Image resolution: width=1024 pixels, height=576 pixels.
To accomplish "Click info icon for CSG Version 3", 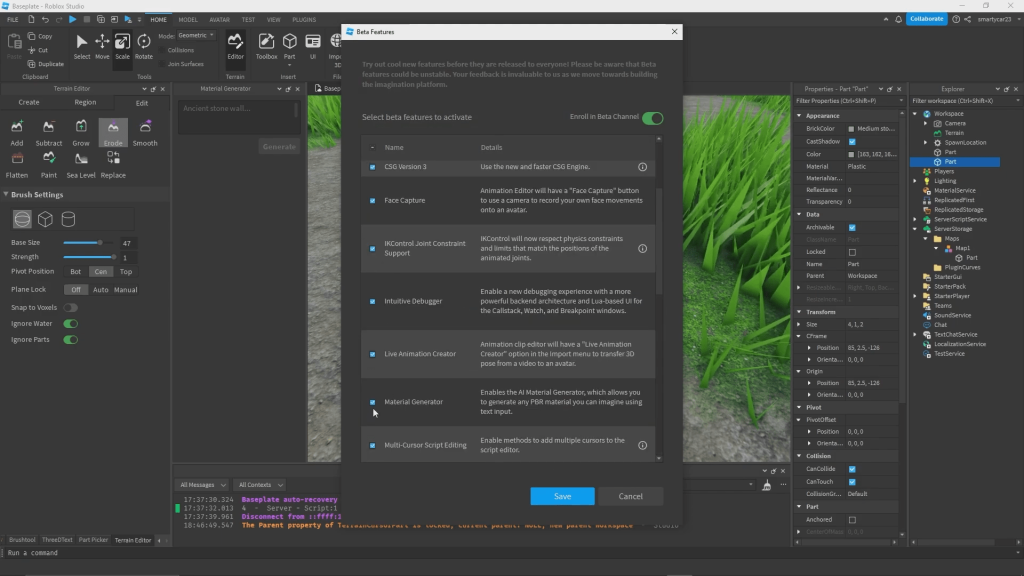I will pos(643,167).
